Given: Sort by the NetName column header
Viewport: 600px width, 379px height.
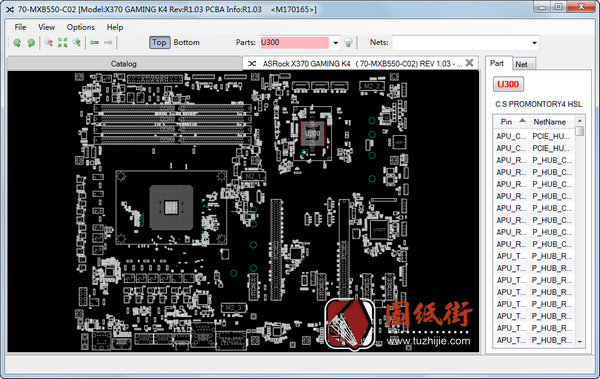Looking at the screenshot, I should 552,122.
